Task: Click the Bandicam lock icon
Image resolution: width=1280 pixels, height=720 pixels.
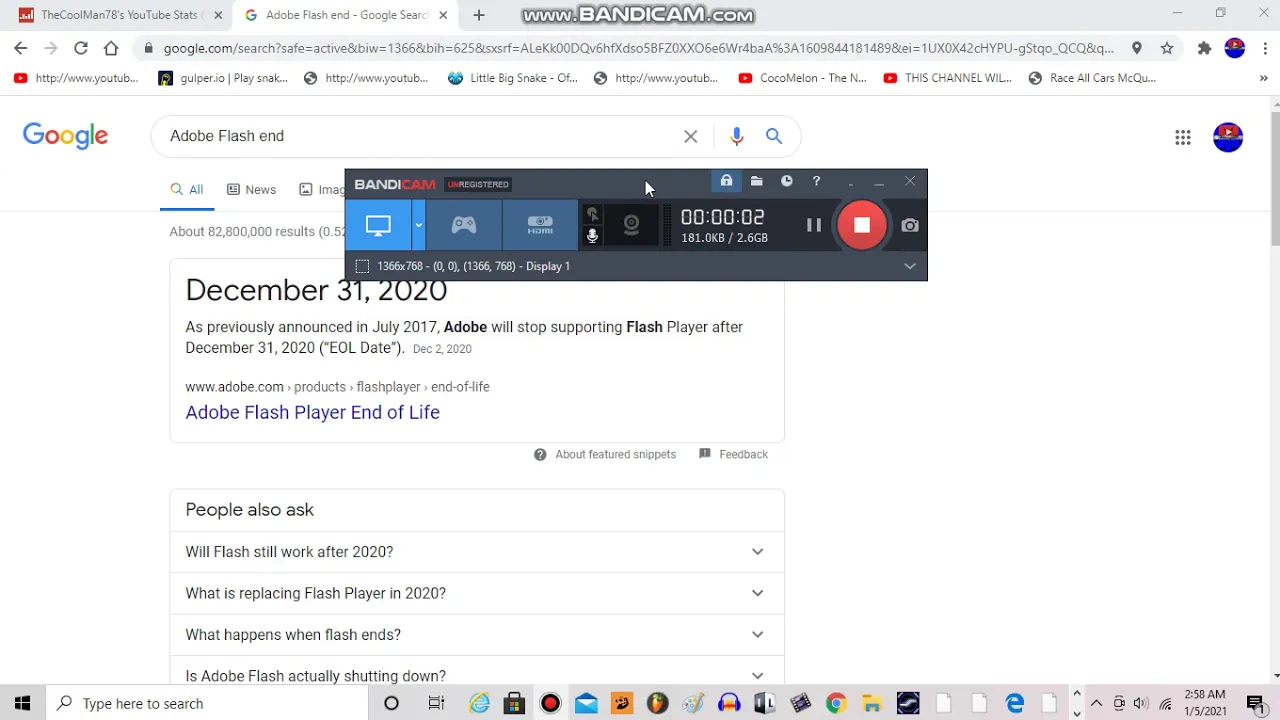Action: (x=726, y=181)
